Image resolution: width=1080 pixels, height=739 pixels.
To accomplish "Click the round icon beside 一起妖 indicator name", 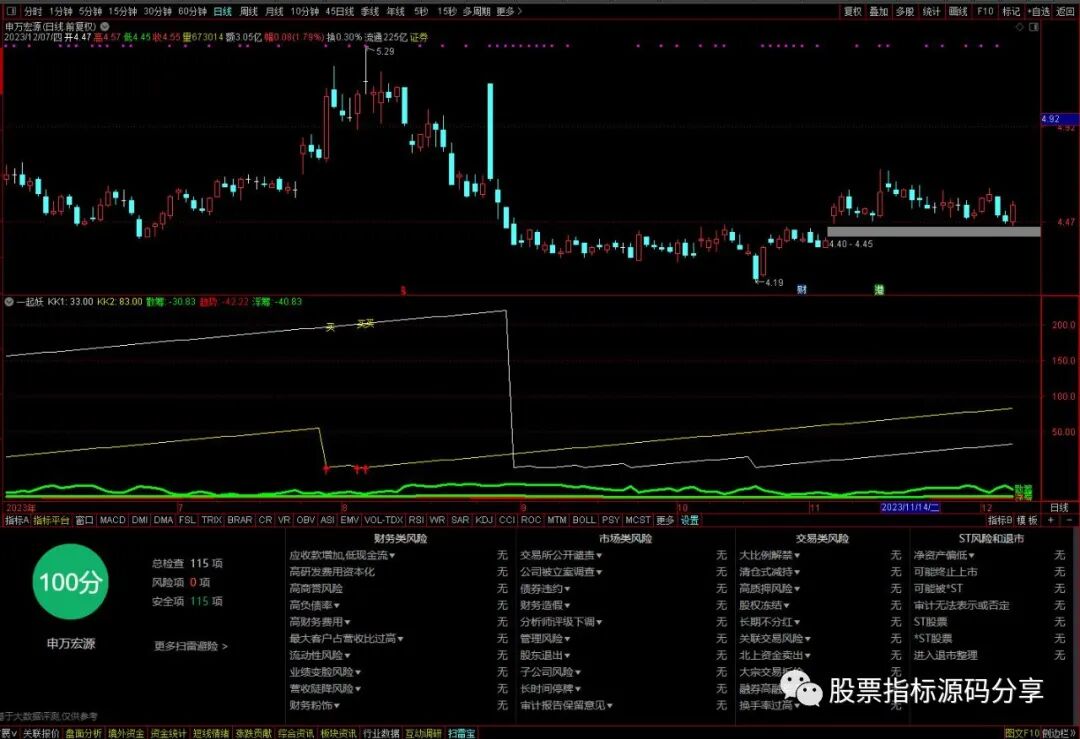I will [9, 302].
